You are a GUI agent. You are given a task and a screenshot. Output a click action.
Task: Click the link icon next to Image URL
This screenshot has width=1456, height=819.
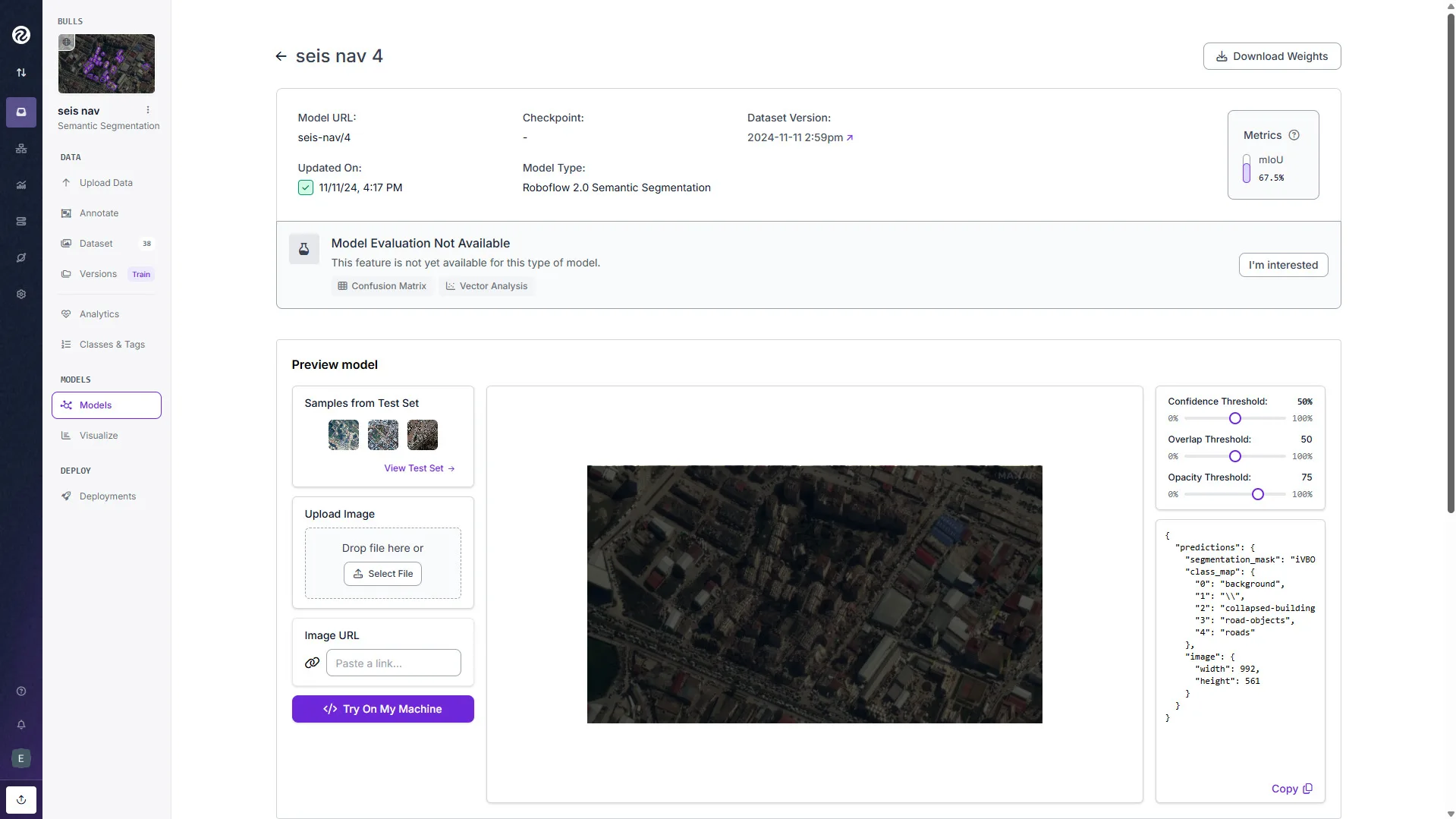[x=312, y=663]
